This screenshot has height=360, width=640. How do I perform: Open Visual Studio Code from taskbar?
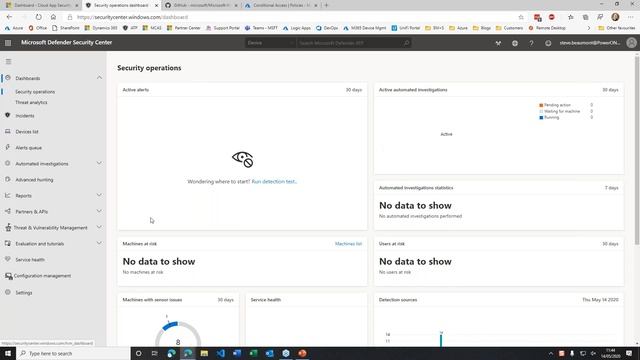220,353
